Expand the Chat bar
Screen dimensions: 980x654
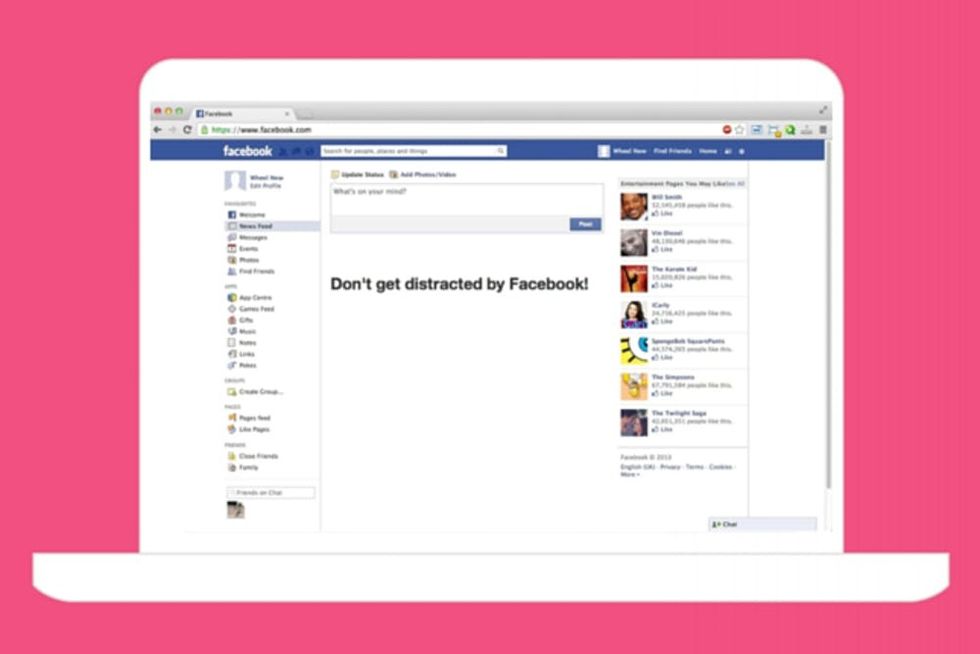(x=762, y=524)
